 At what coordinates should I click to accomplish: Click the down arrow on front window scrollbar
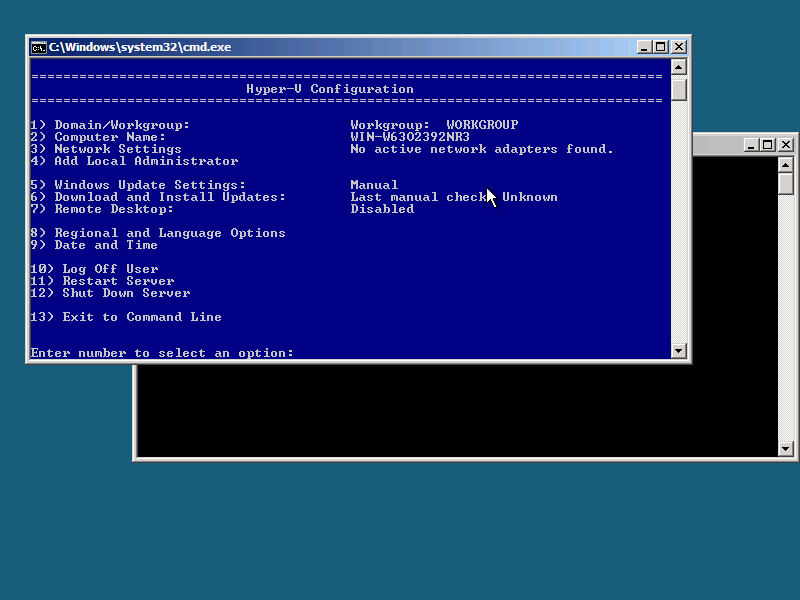pyautogui.click(x=679, y=351)
